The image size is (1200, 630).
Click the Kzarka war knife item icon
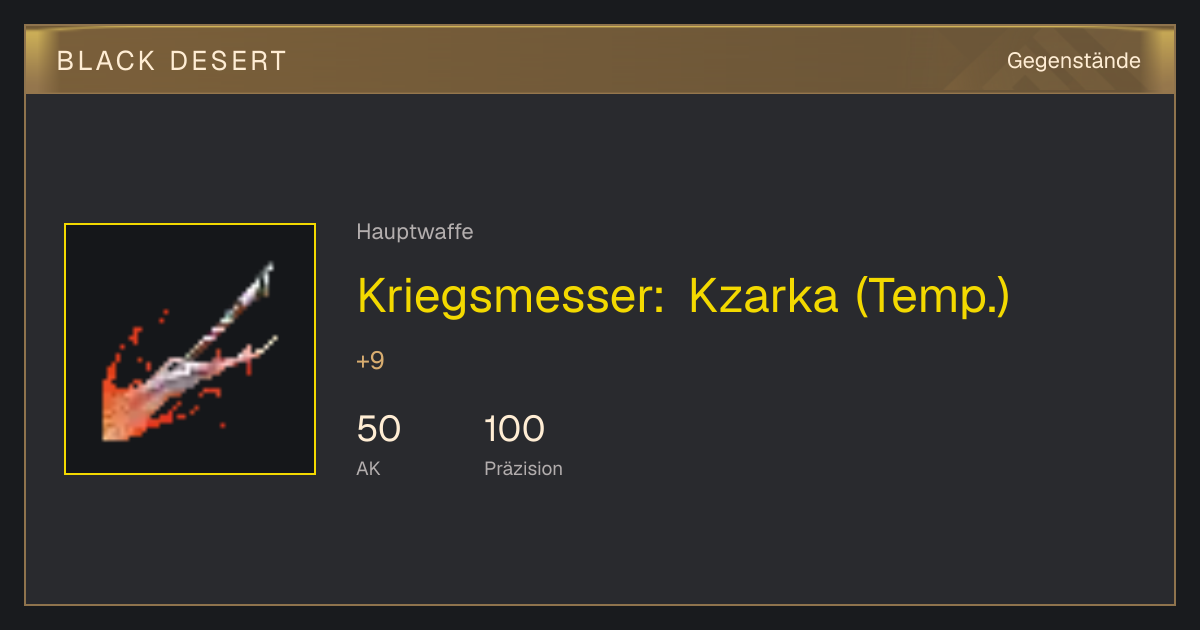tap(190, 349)
